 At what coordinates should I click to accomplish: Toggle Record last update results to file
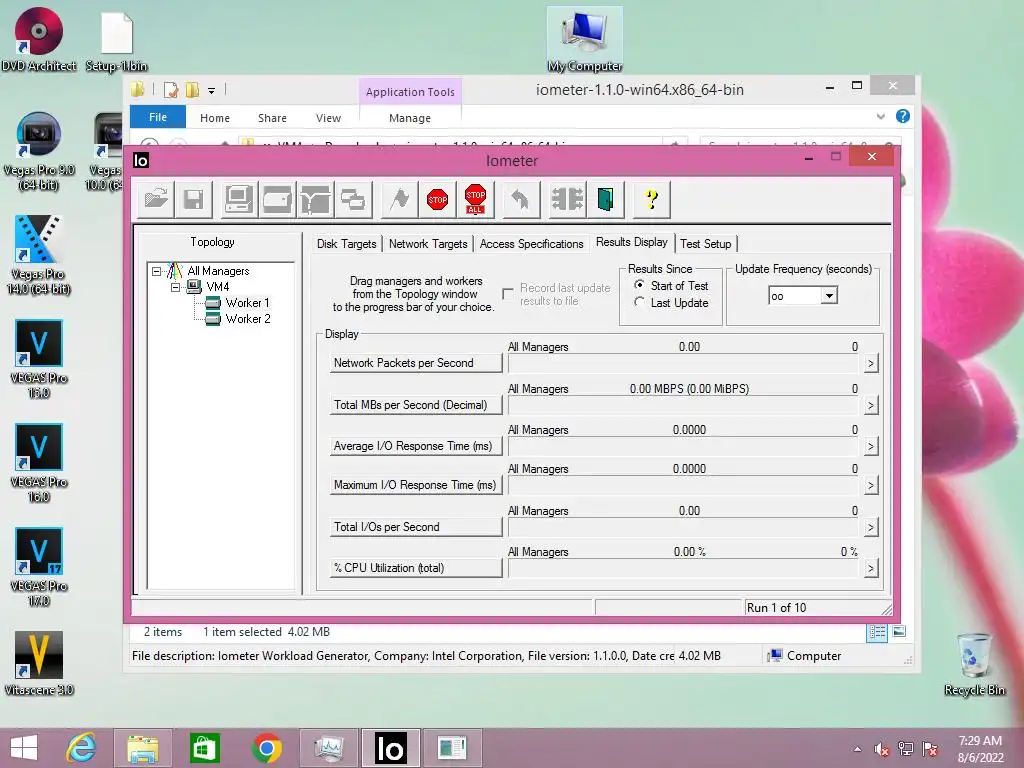point(507,294)
